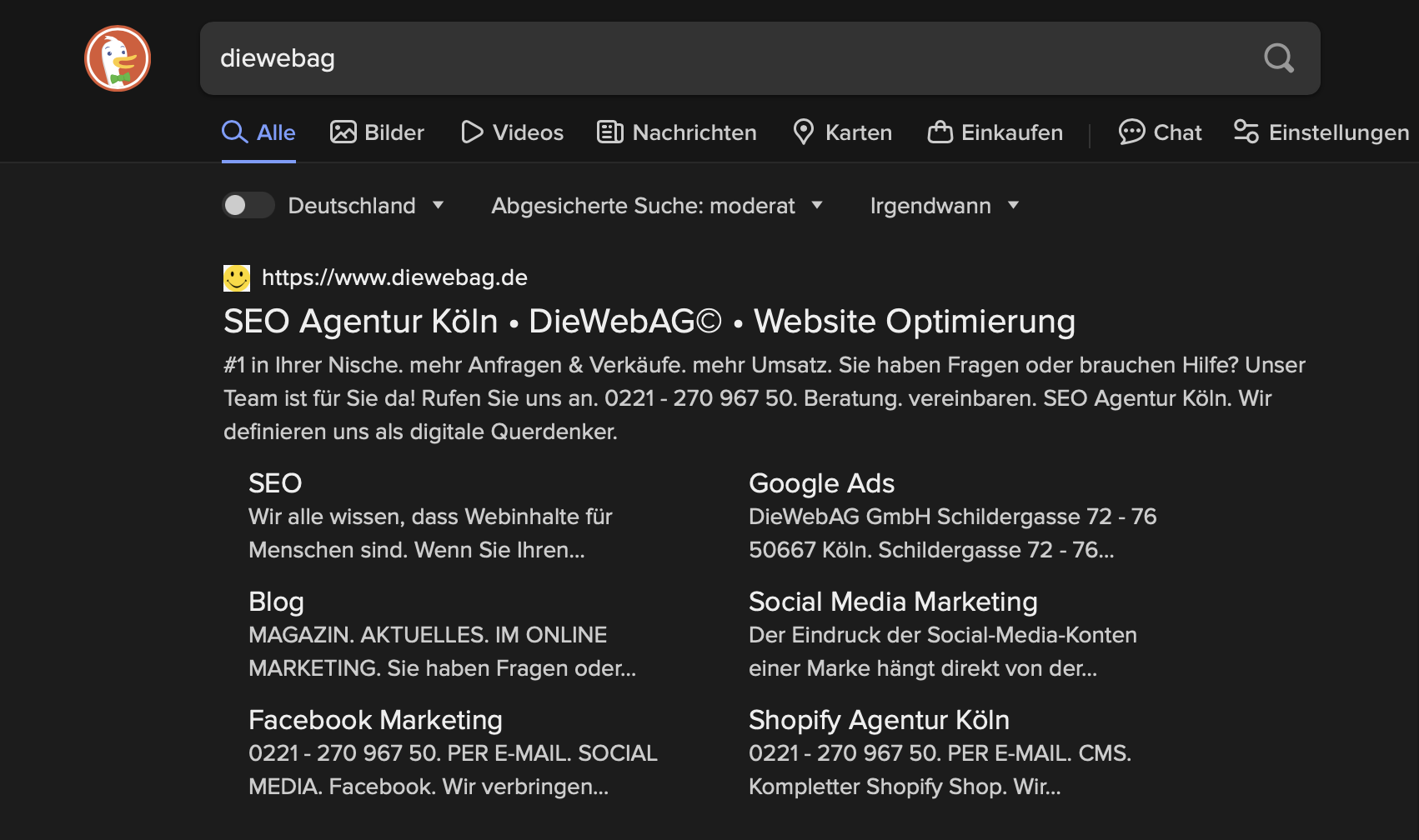Open the Shopify Agentur Köln sitelink
Image resolution: width=1419 pixels, height=840 pixels.
(x=879, y=720)
